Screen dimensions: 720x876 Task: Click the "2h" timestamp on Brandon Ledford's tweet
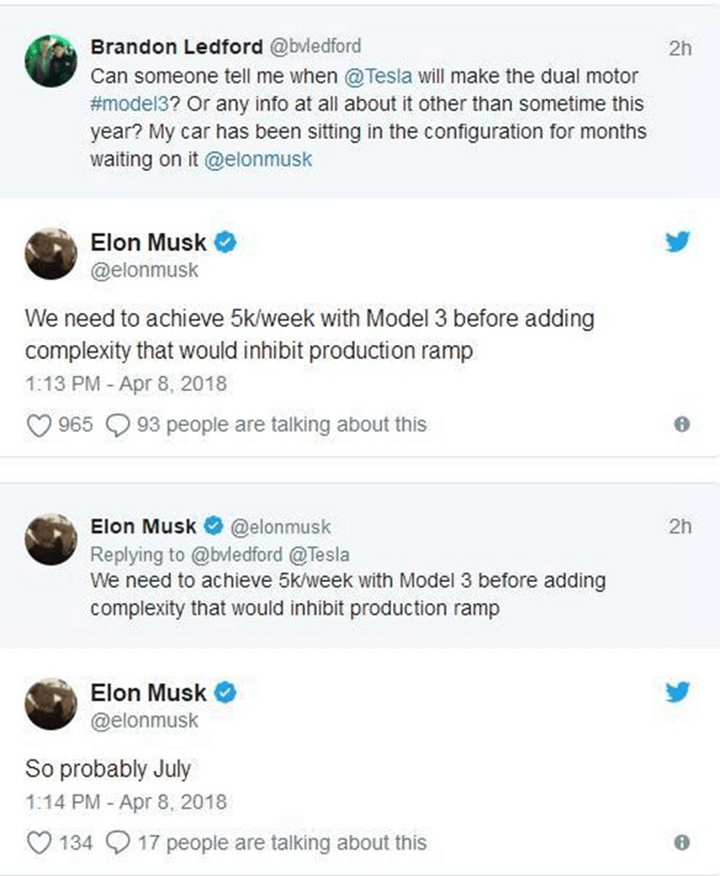point(681,47)
